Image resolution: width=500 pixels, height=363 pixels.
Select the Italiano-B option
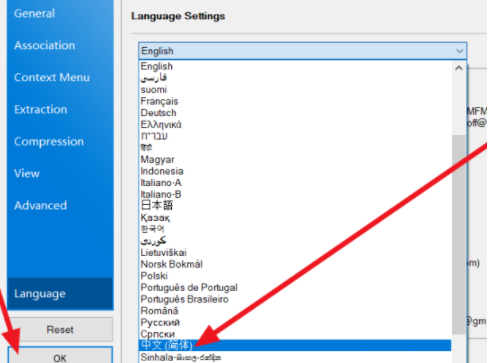pyautogui.click(x=295, y=195)
